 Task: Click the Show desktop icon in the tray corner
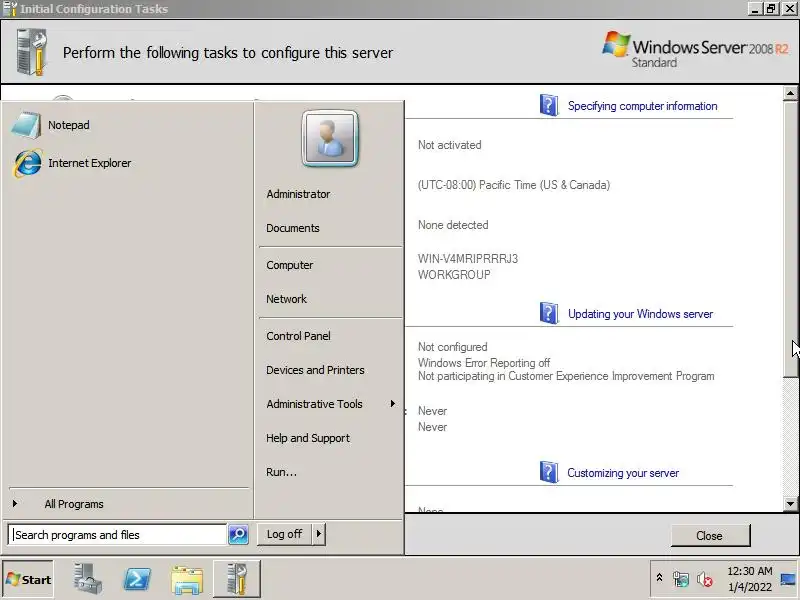tap(788, 580)
